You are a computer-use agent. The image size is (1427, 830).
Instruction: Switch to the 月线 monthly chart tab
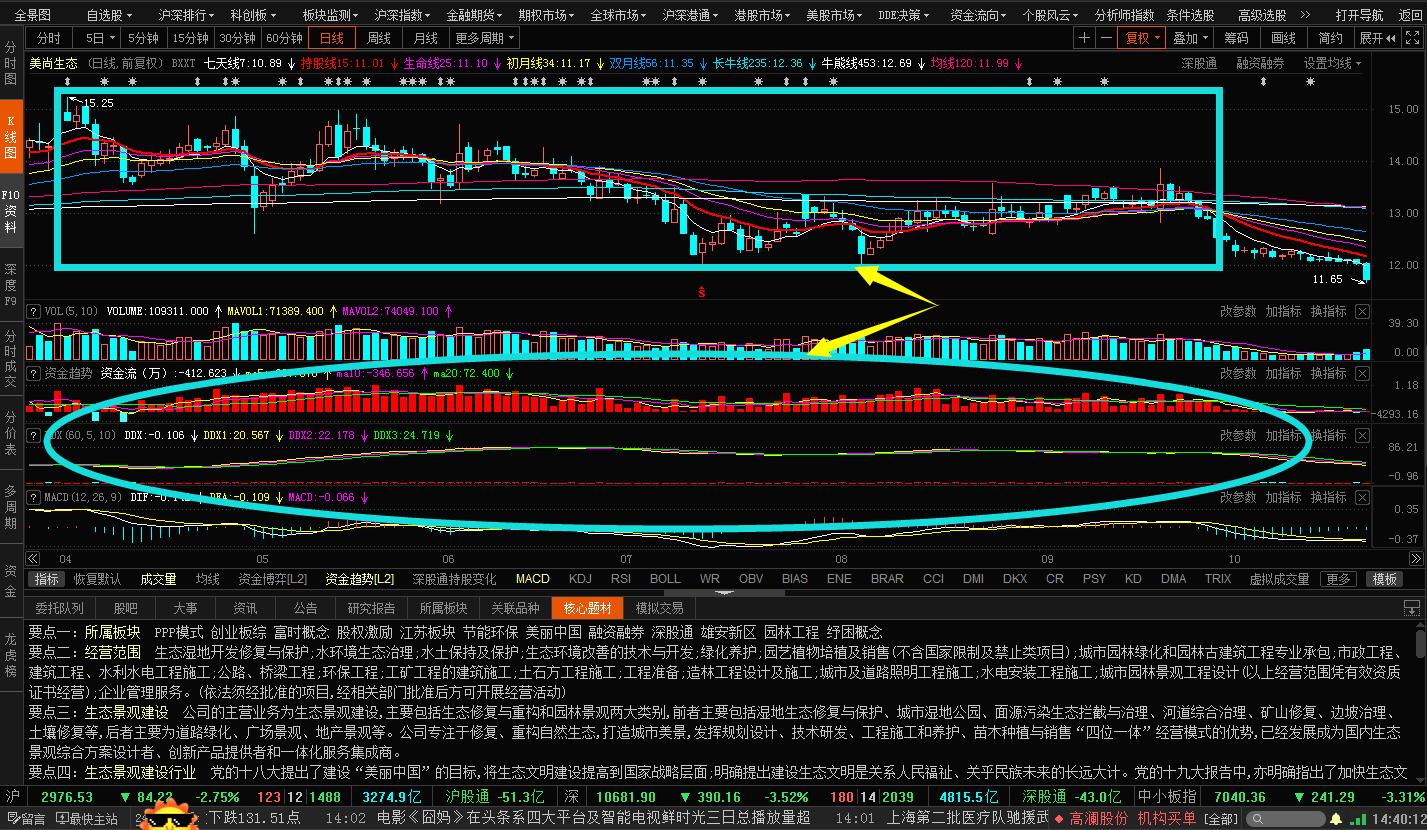click(x=426, y=38)
